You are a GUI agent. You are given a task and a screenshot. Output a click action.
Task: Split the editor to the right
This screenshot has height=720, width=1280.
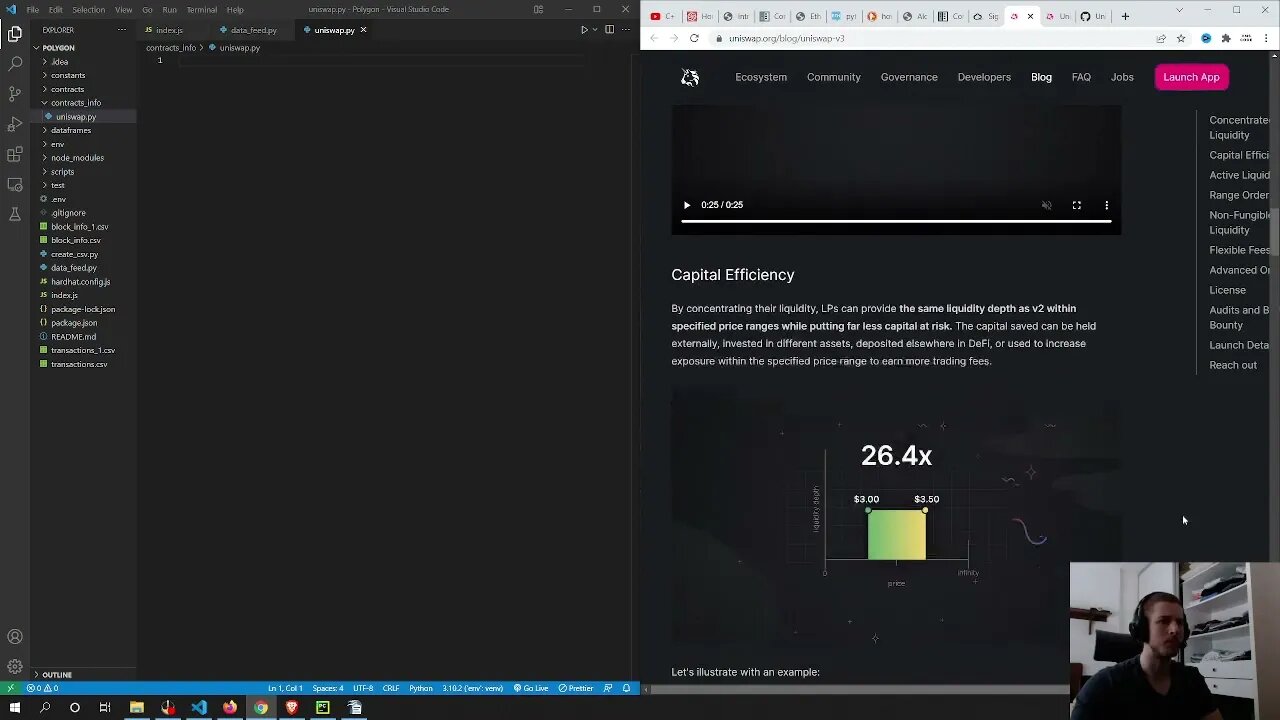609,30
